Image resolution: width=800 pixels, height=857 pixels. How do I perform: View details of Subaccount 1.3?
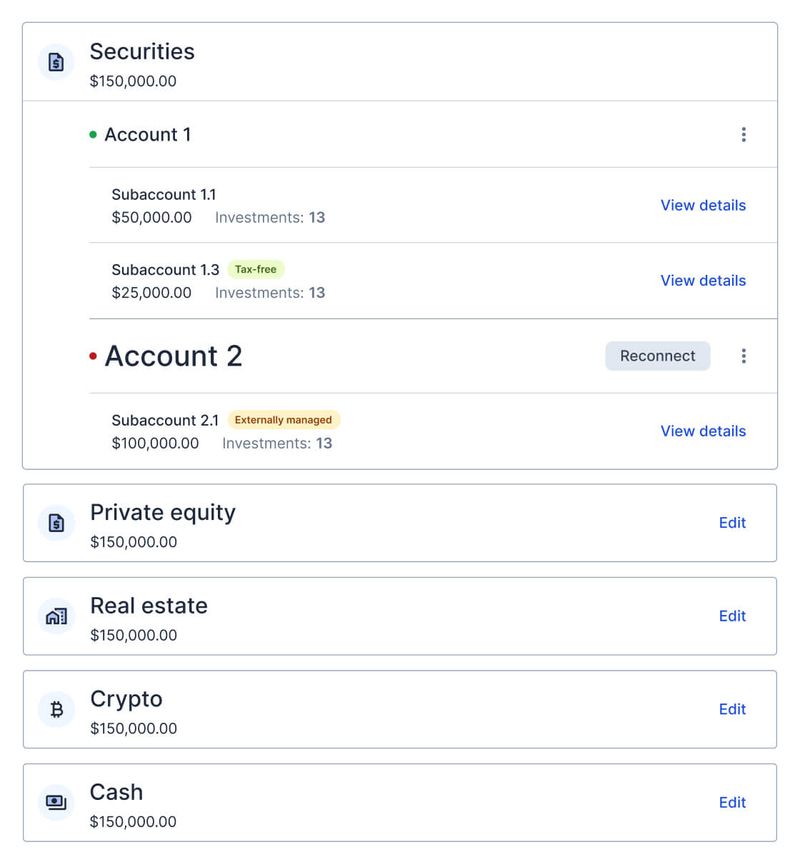pos(703,280)
